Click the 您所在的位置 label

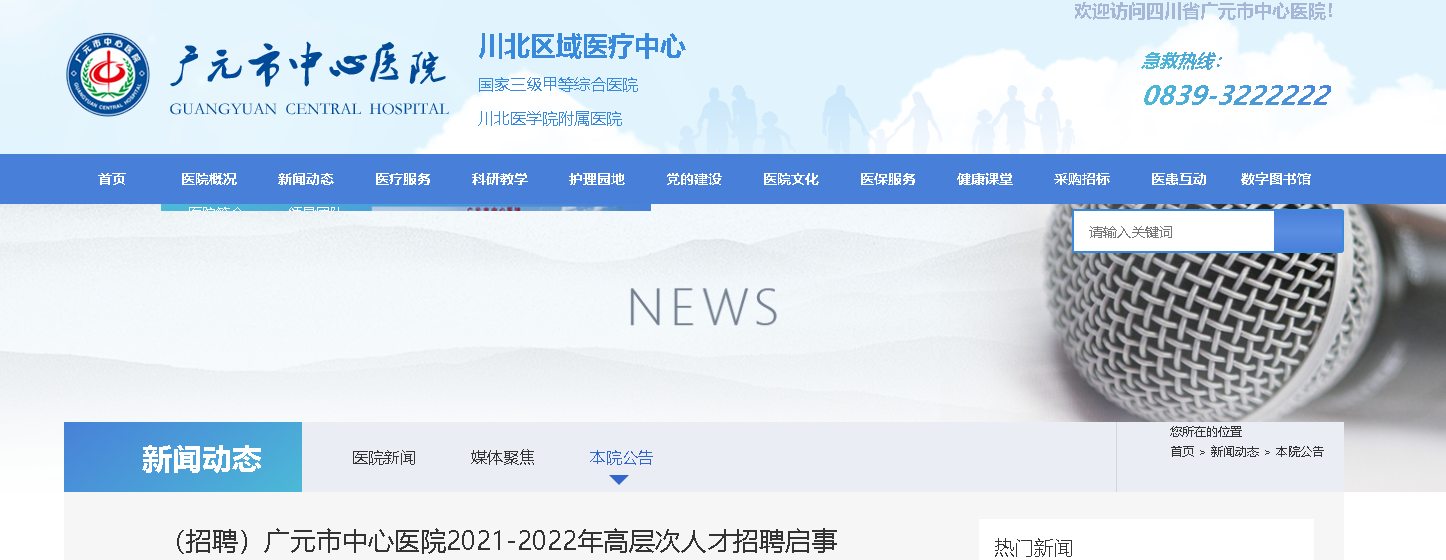[x=1206, y=432]
